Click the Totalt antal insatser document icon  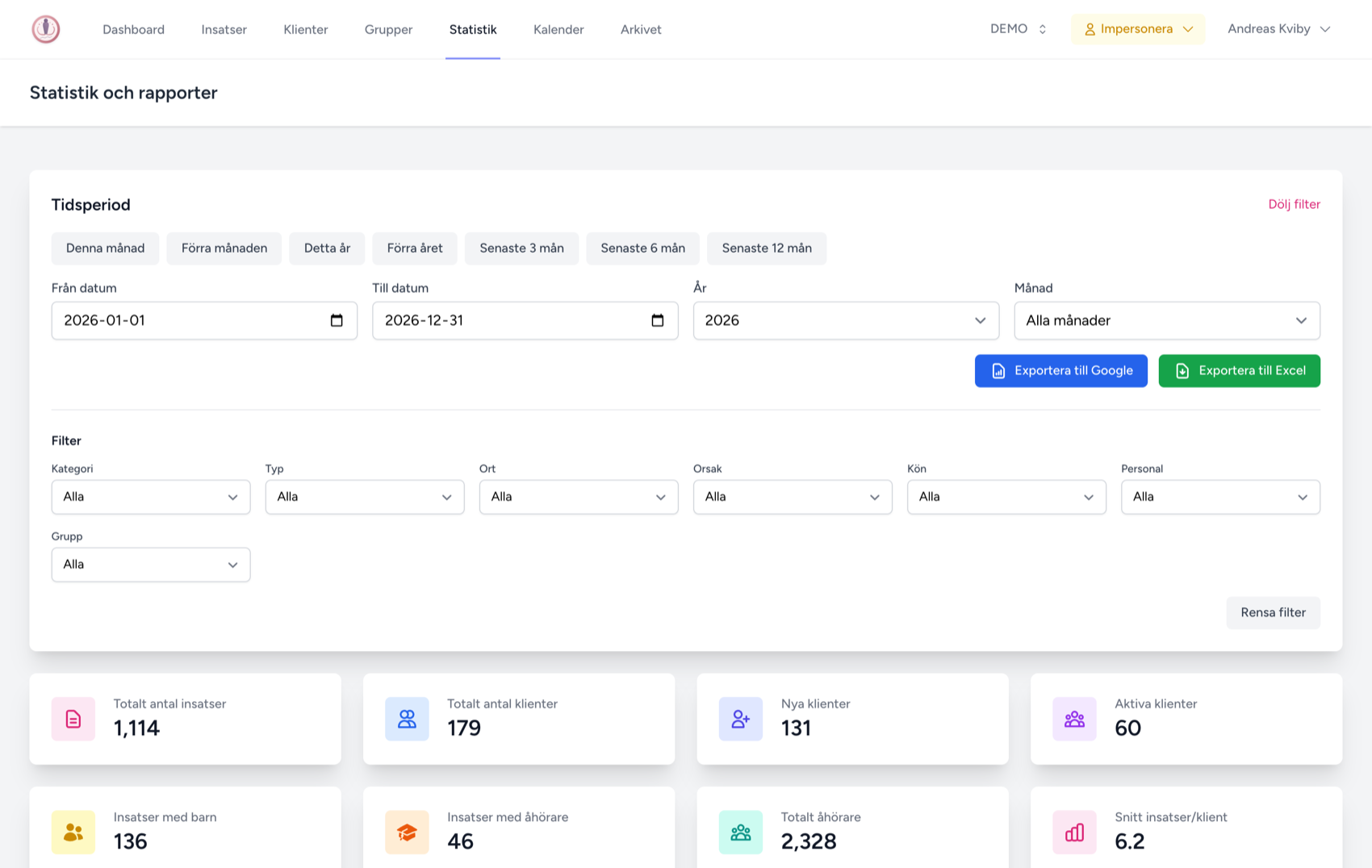(73, 719)
